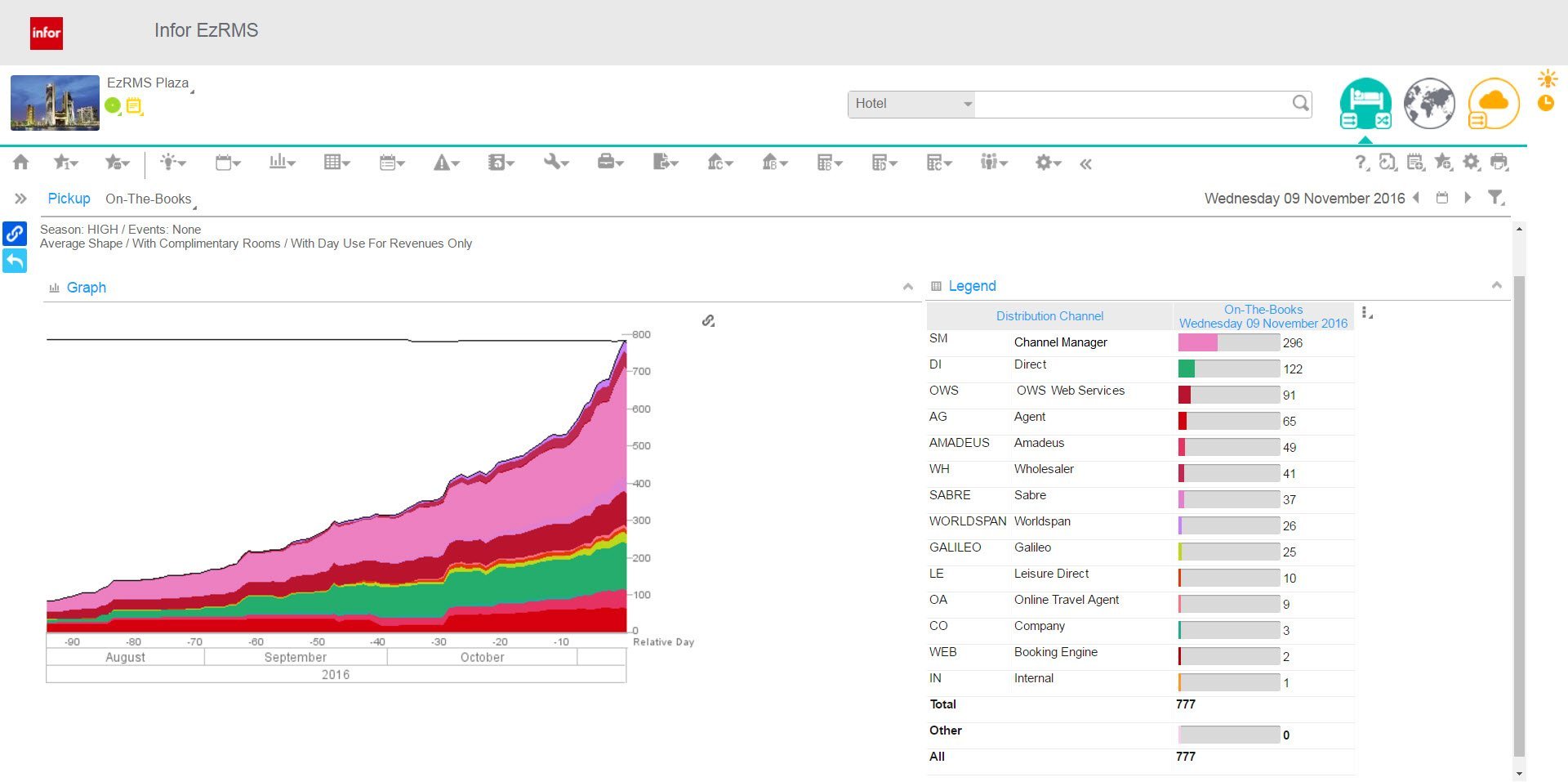Open the orange cloud icon
This screenshot has width=1568, height=782.
click(1494, 104)
